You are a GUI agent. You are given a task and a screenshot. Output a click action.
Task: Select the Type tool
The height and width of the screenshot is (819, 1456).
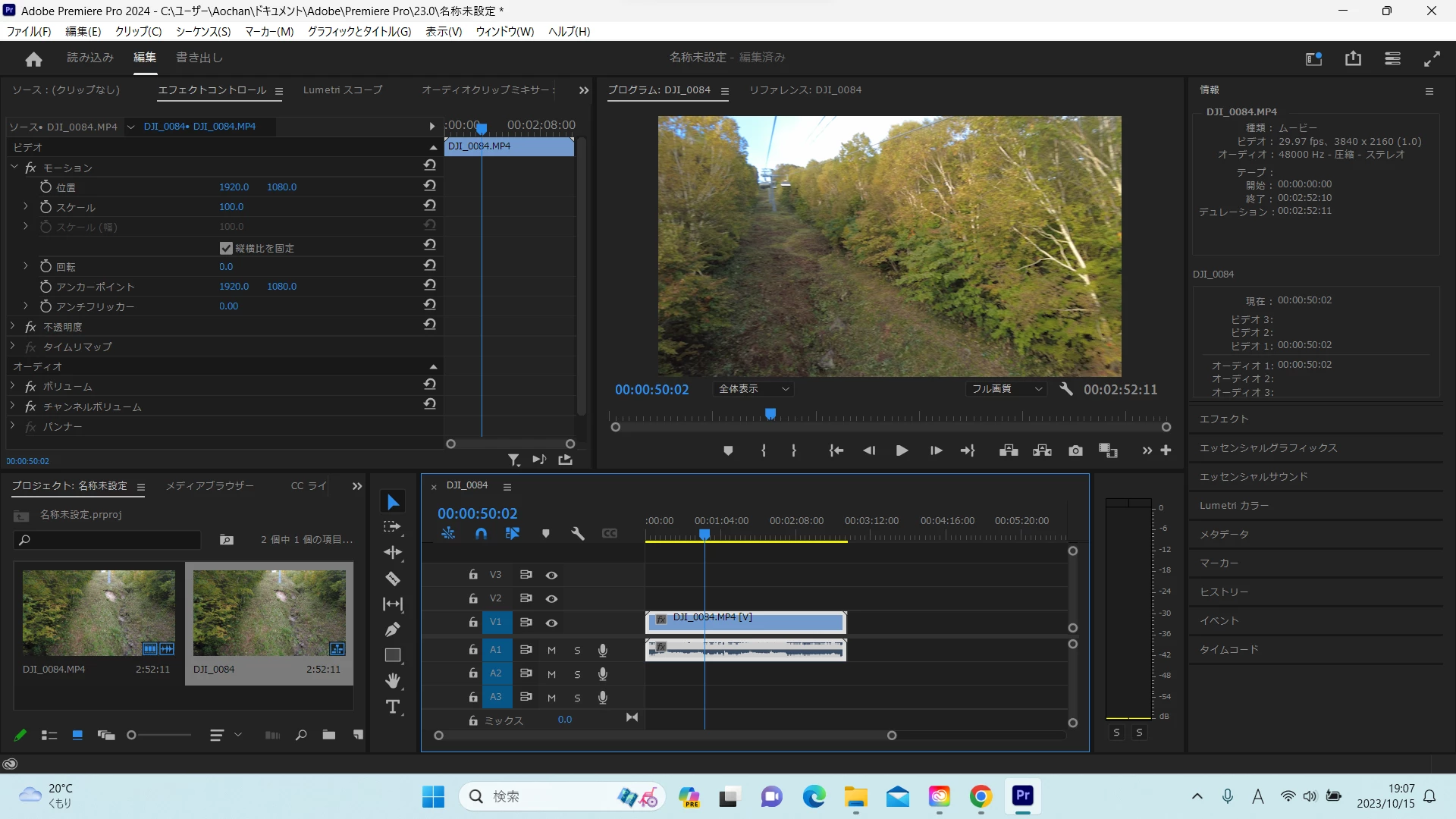[392, 707]
